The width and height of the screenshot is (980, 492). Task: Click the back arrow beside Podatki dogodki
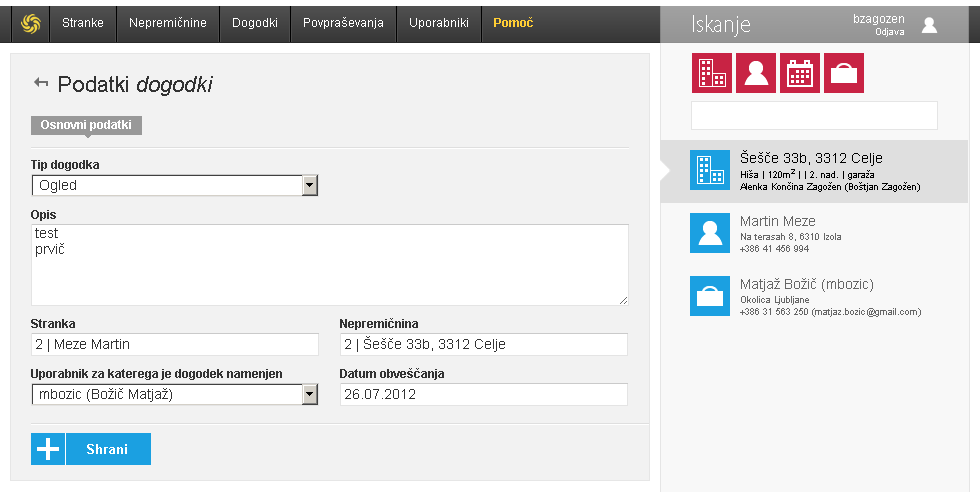coord(41,84)
